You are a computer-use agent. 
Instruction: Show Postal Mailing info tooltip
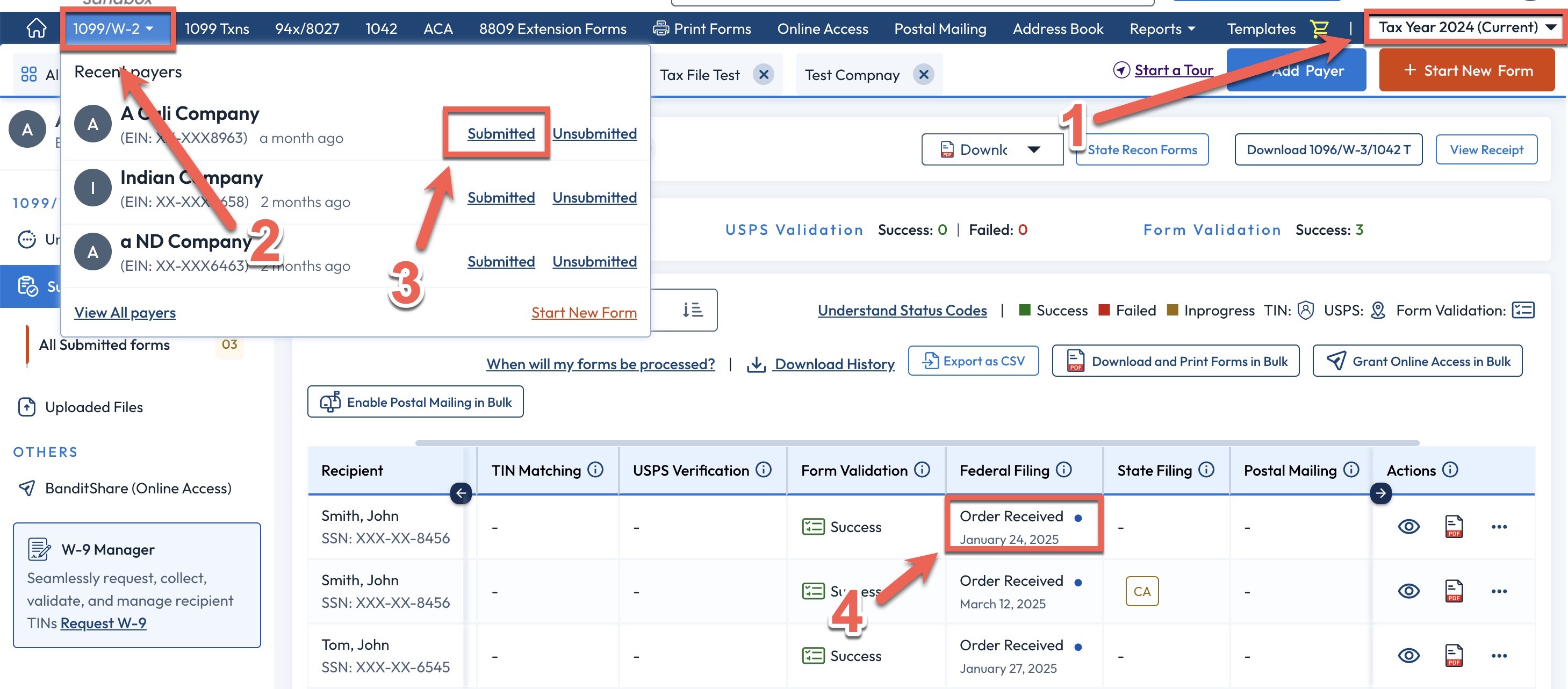(1351, 470)
